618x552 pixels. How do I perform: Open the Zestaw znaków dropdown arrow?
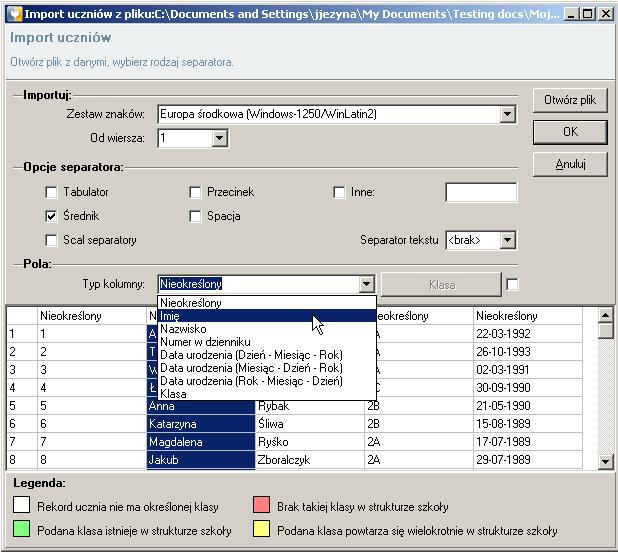coord(508,114)
